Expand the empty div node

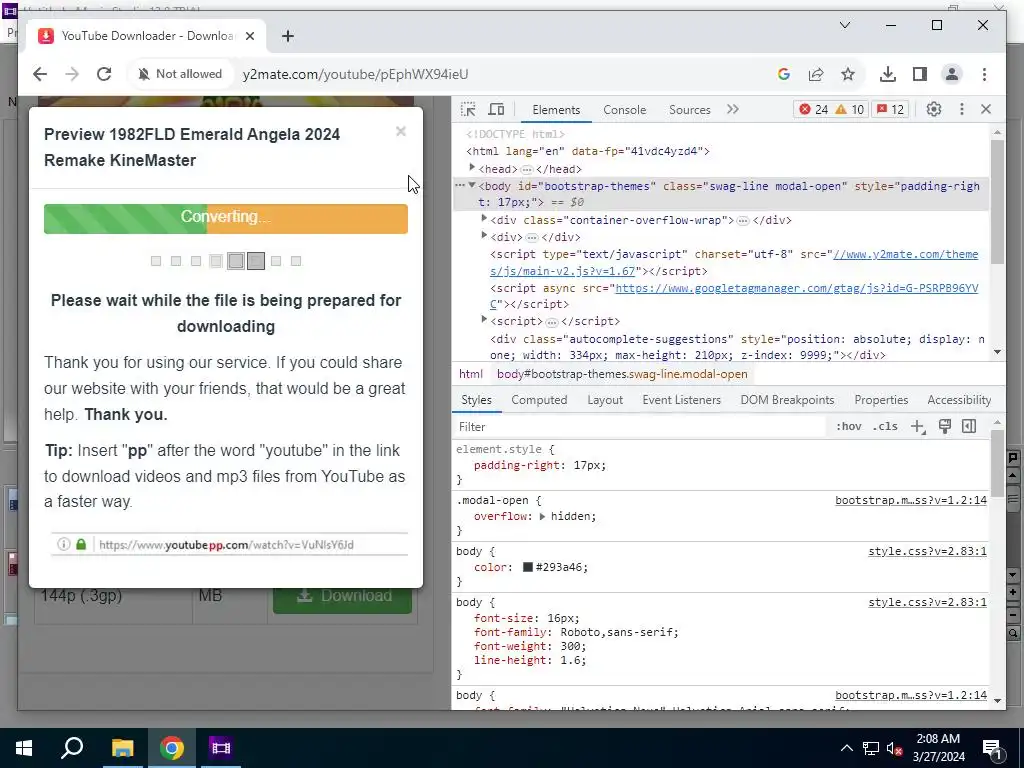tap(484, 236)
